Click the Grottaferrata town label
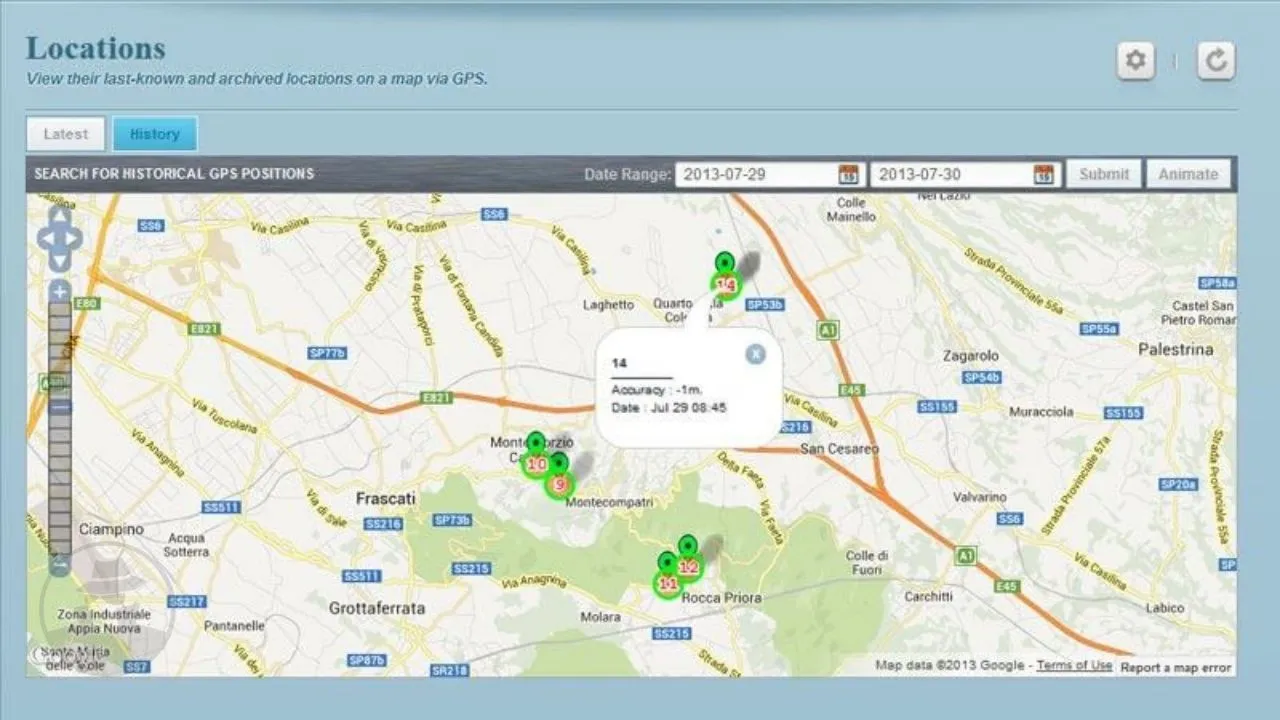Screen dimensions: 1280x720 pos(377,607)
